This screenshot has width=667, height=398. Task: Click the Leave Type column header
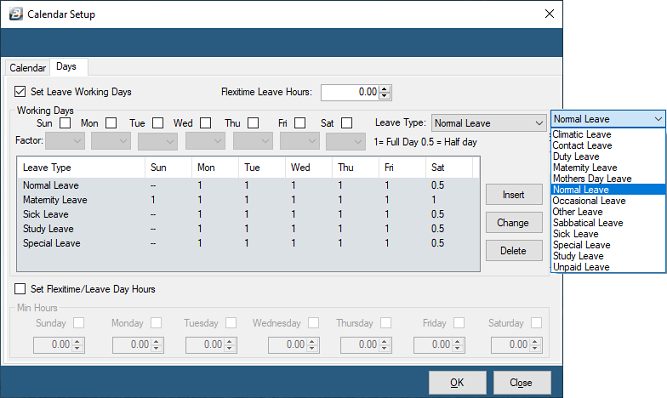tap(81, 168)
